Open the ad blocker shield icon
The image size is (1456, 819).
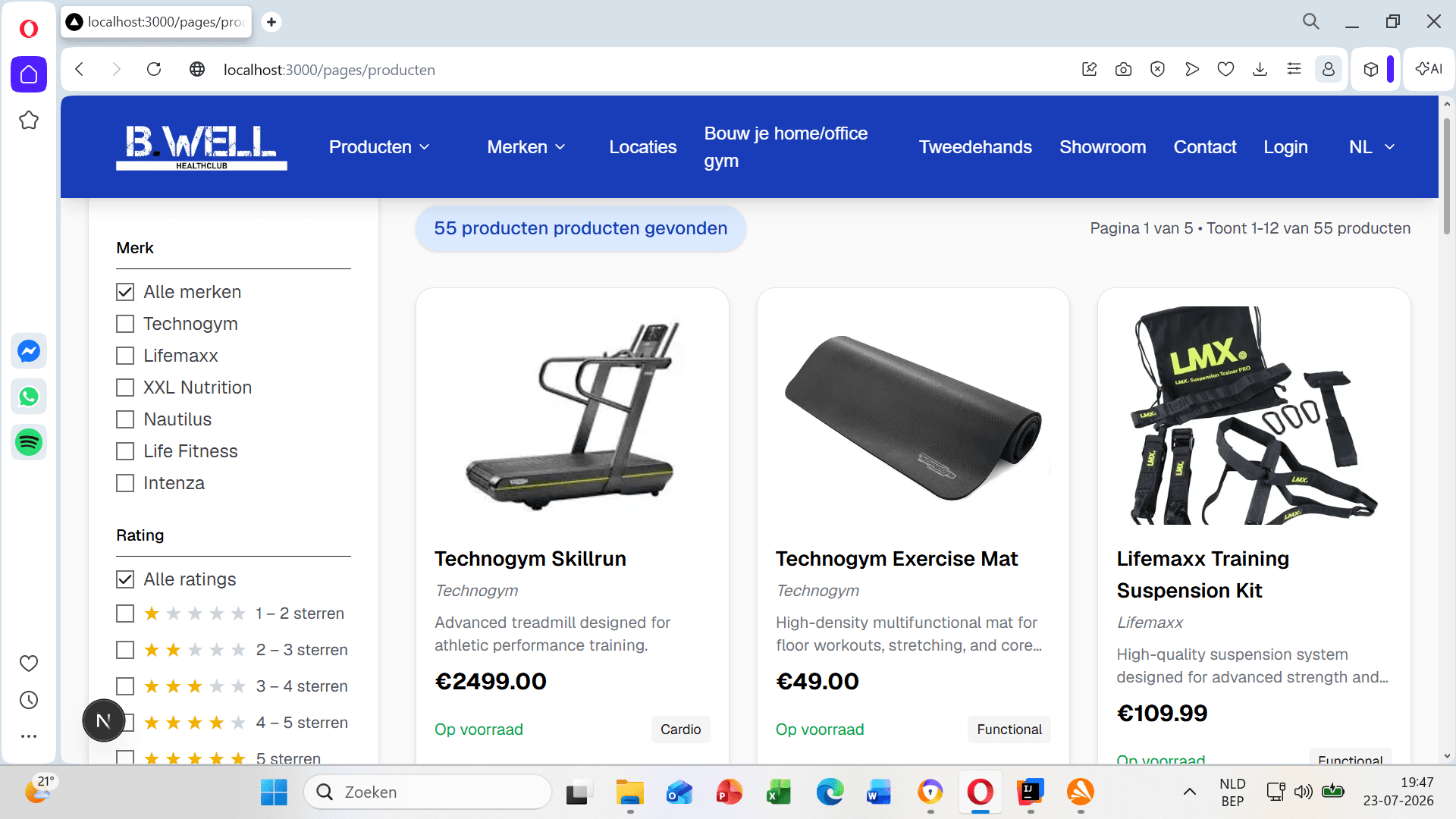click(1157, 70)
